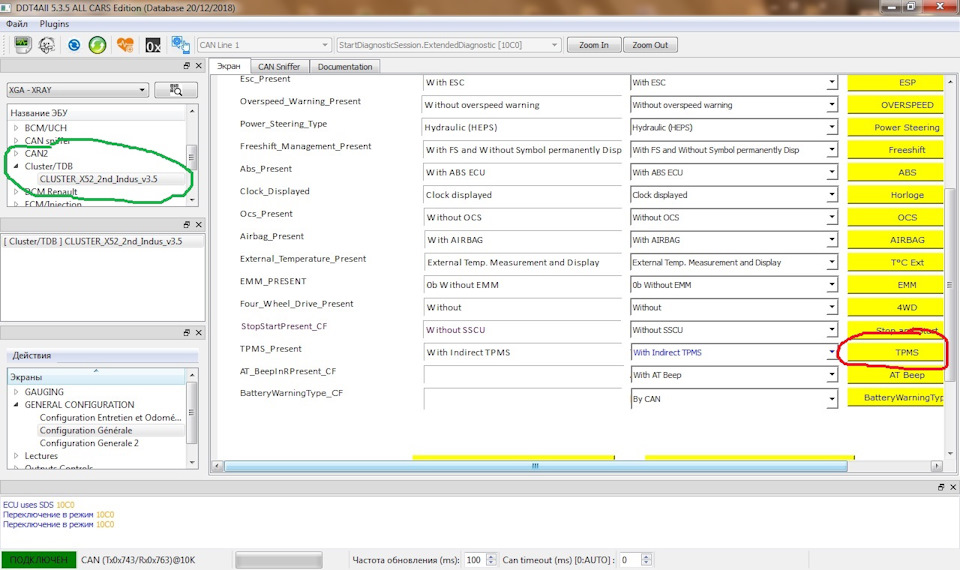Open the TPMS_Present value dropdown

click(x=831, y=352)
